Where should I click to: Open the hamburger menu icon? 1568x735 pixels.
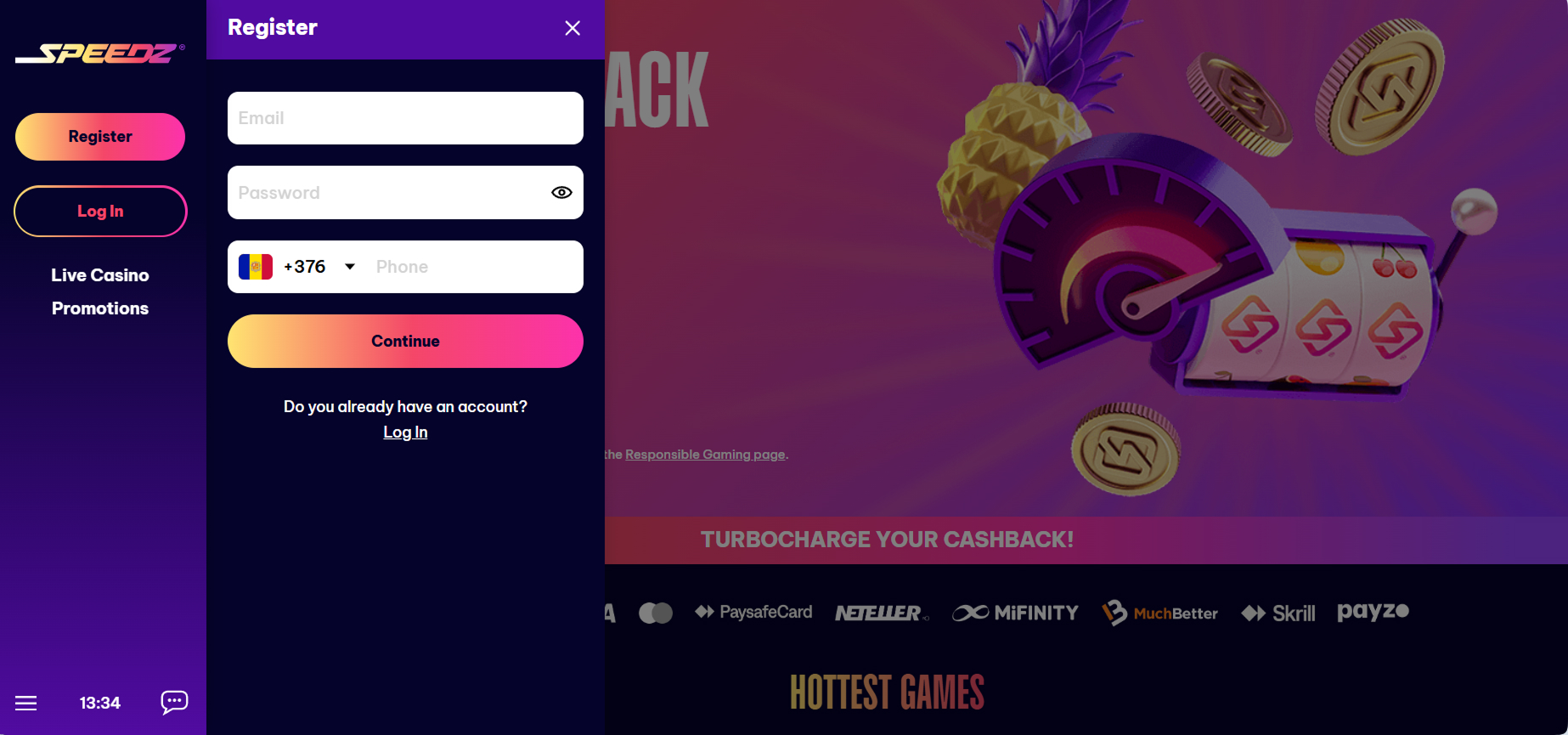pos(26,703)
